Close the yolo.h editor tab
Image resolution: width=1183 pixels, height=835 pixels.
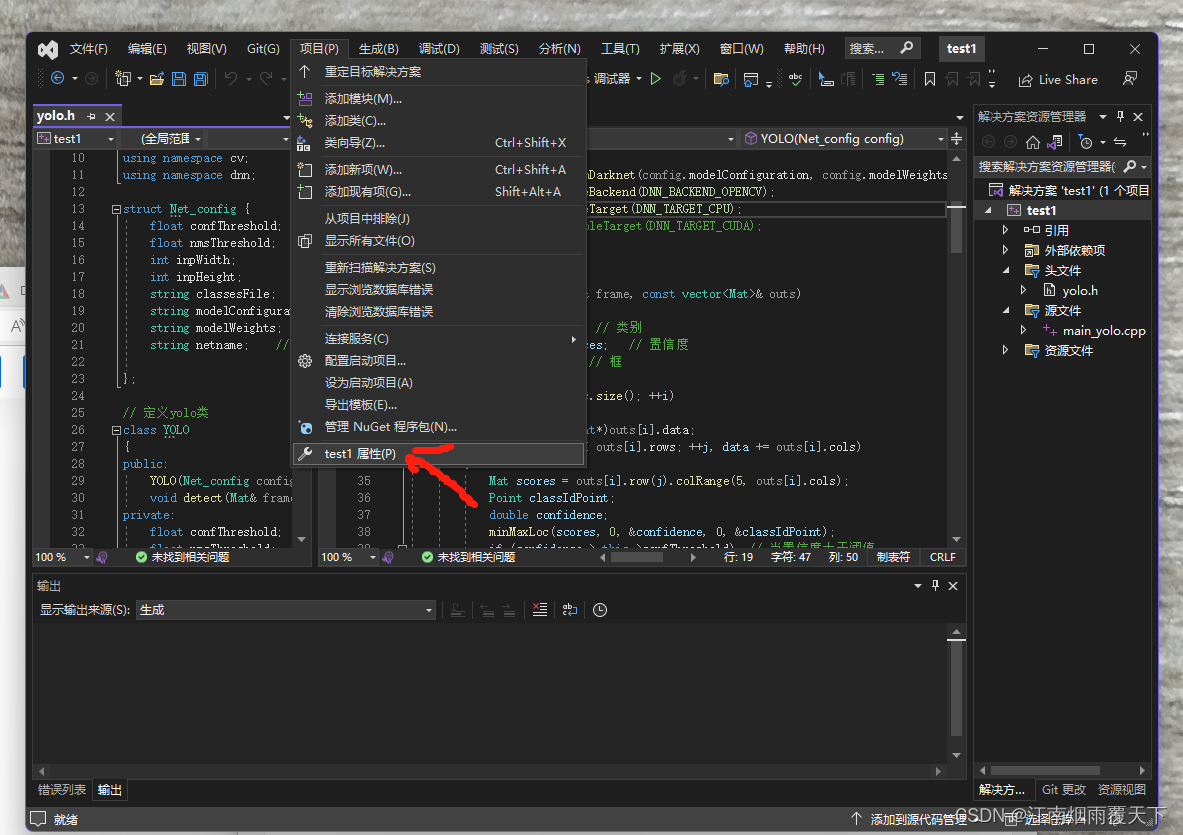pos(110,116)
